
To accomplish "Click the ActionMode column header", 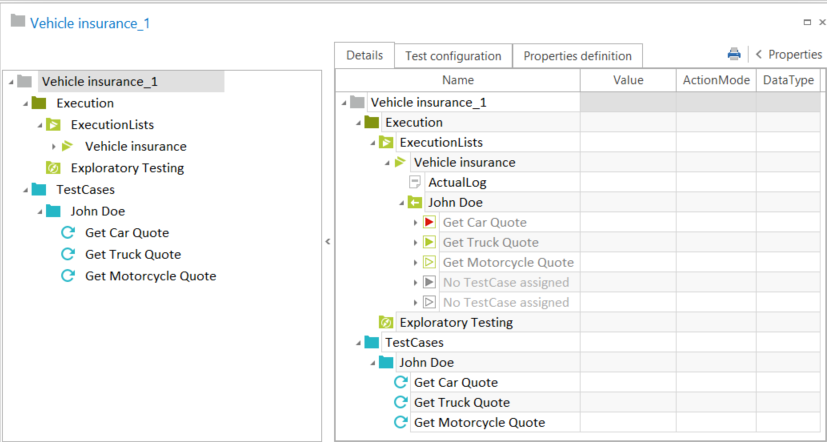I will [x=716, y=80].
